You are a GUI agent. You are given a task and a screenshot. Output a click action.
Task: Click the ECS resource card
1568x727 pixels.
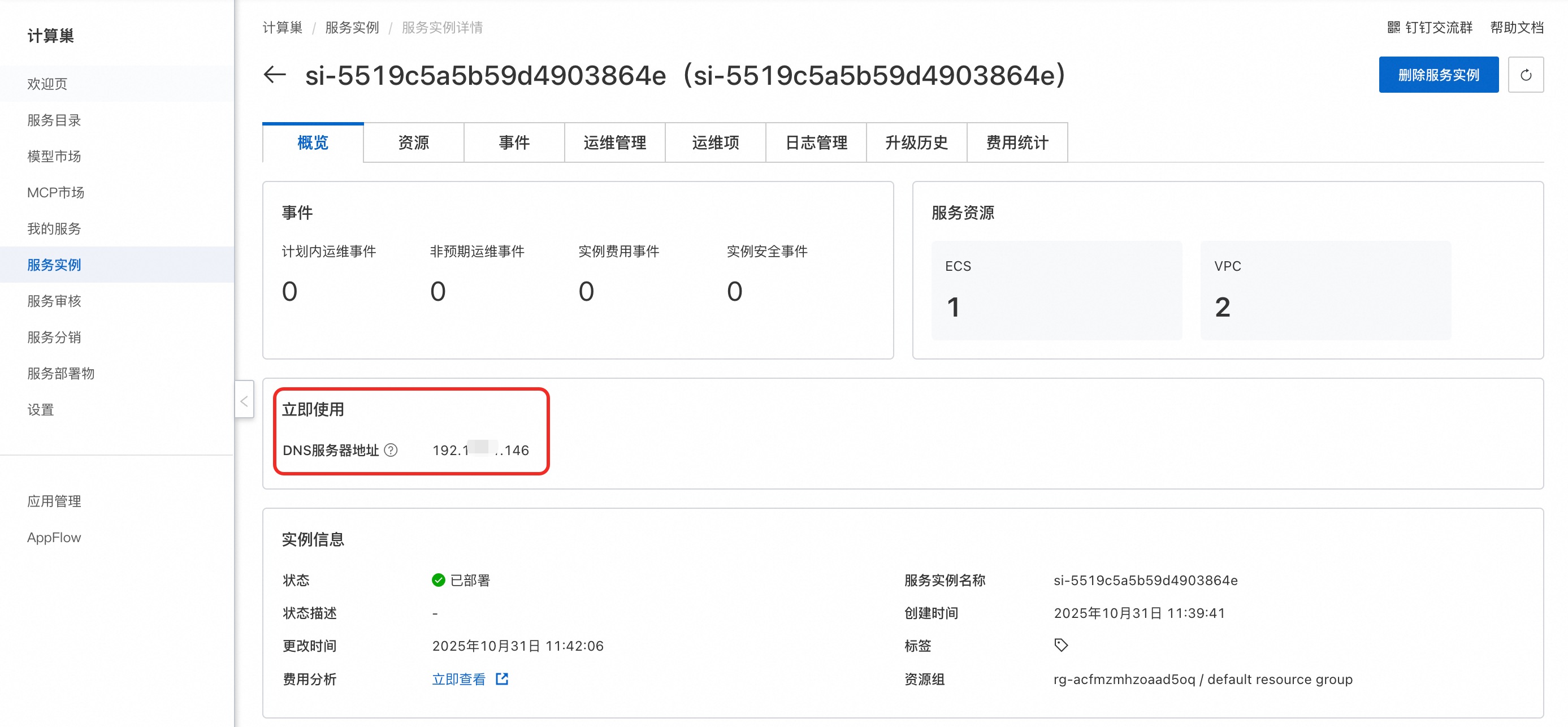[1056, 290]
